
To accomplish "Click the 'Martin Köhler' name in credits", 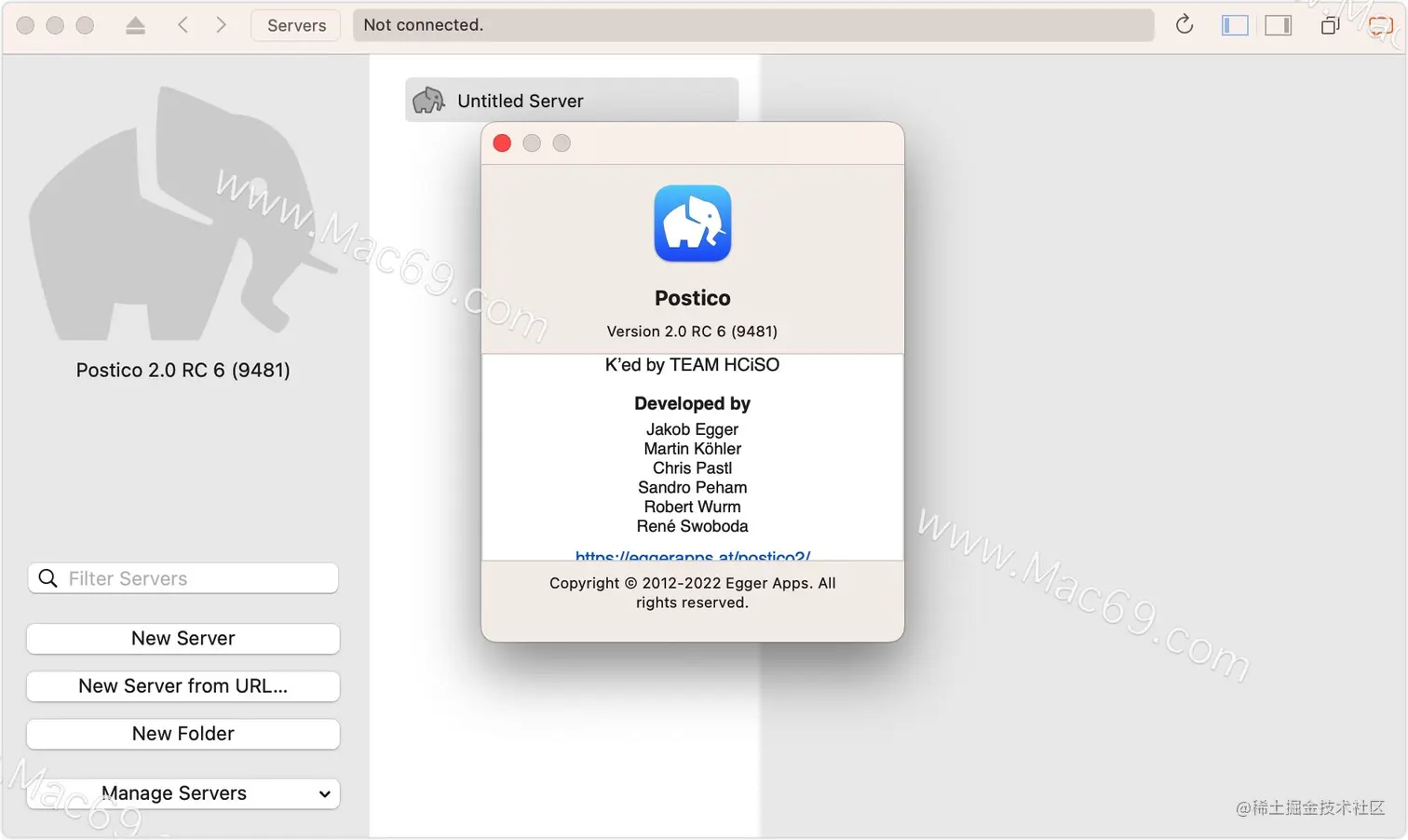I will point(693,449).
